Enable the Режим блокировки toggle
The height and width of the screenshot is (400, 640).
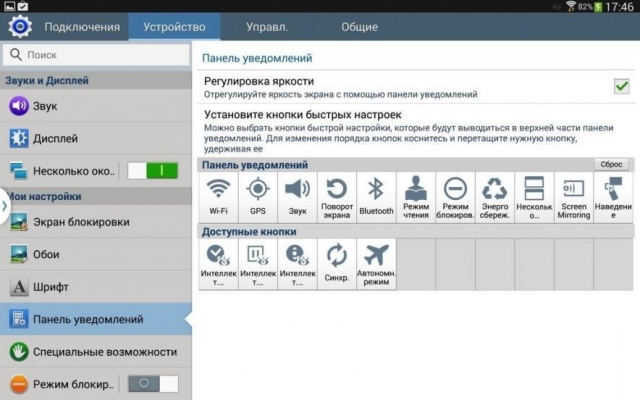click(148, 384)
